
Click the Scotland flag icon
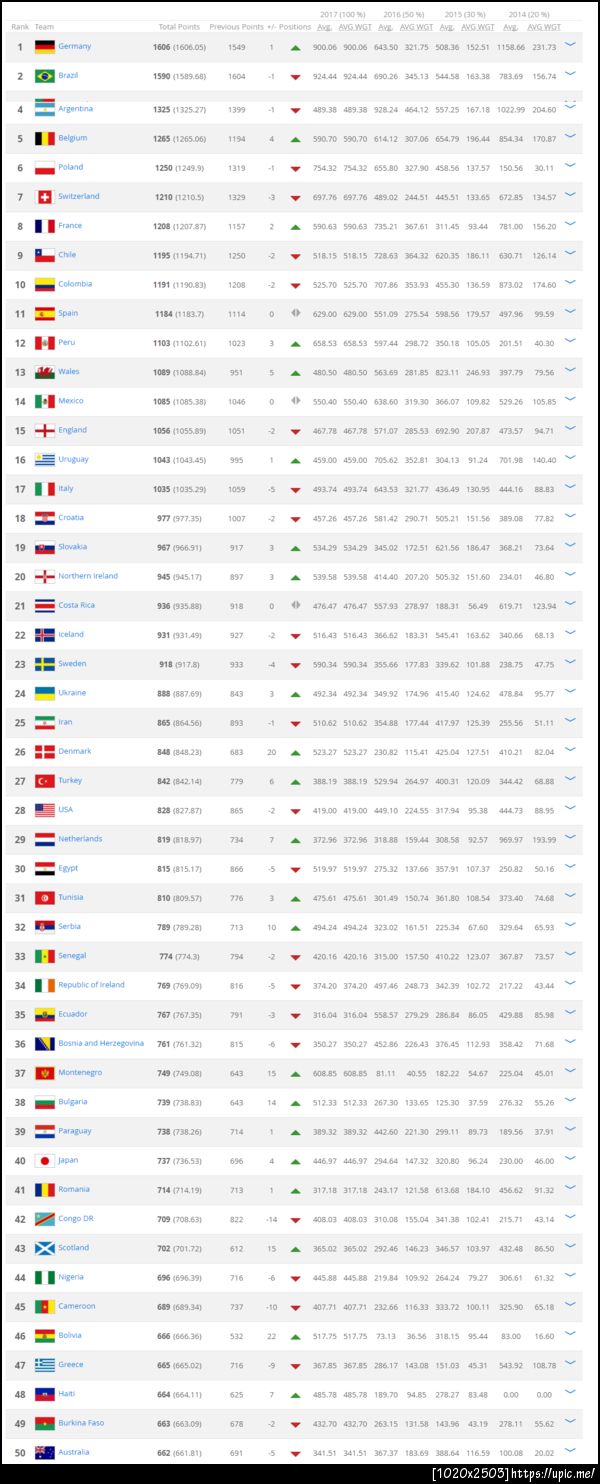tap(44, 1248)
